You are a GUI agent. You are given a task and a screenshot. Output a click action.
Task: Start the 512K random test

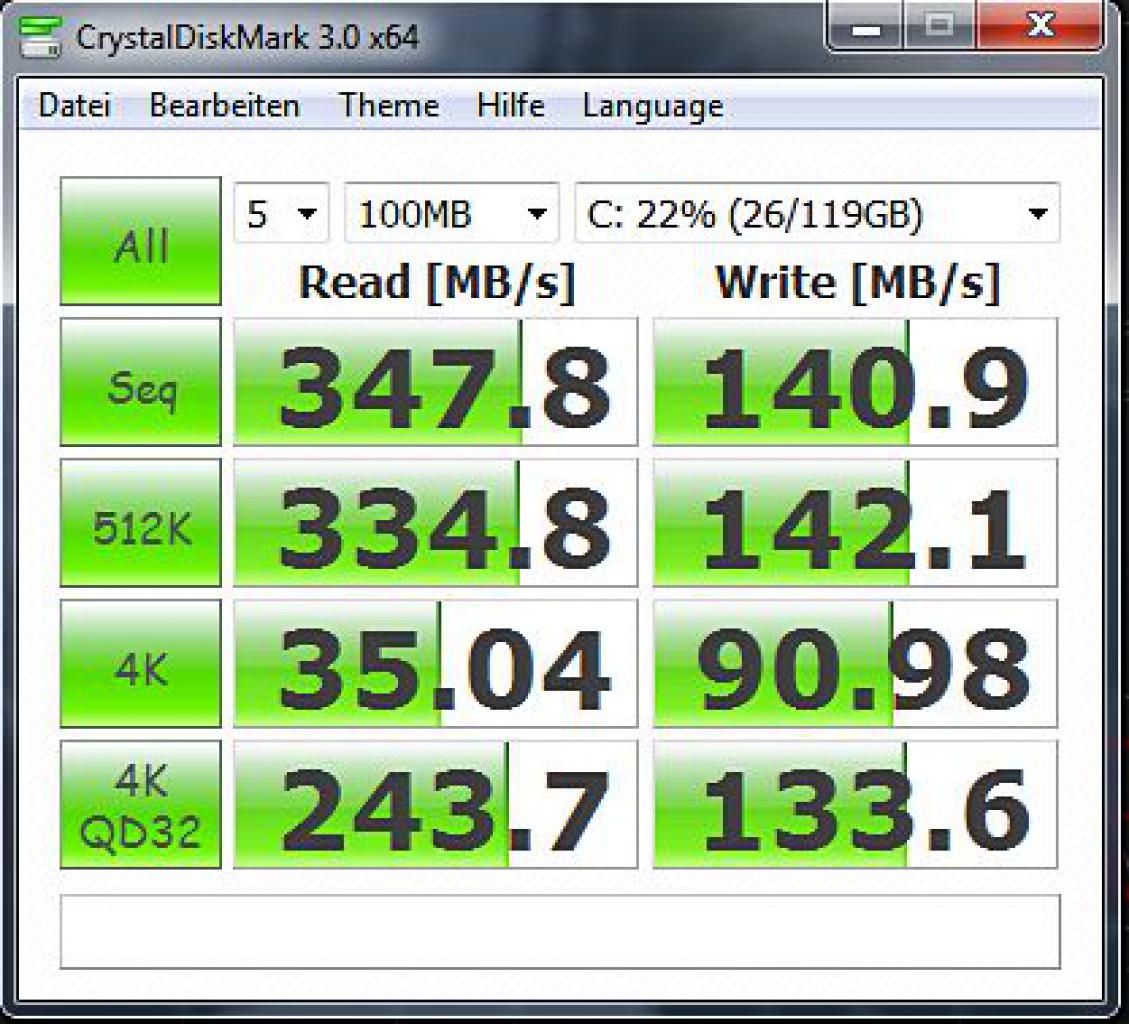click(x=140, y=523)
